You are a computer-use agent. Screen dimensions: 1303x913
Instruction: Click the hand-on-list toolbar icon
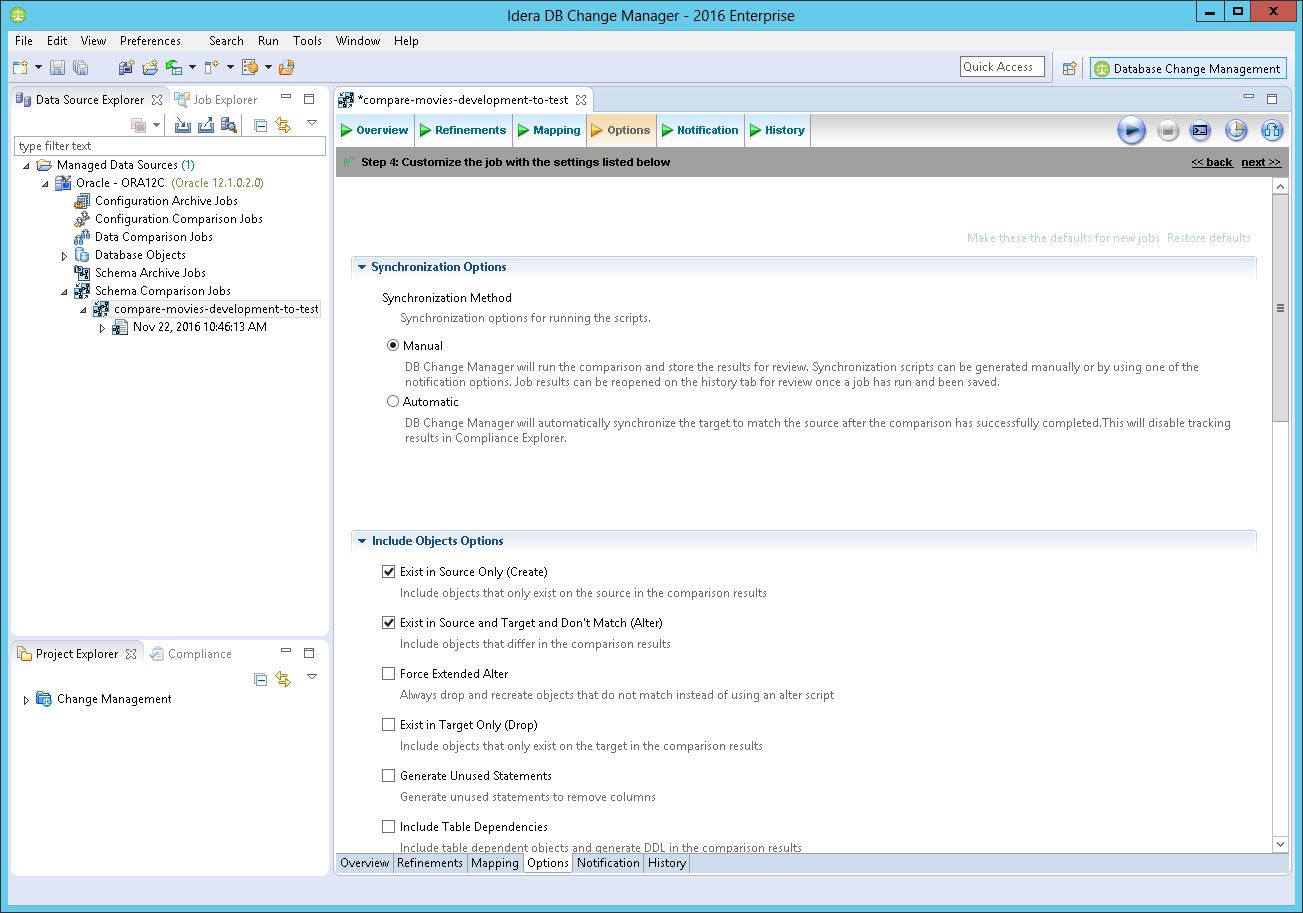click(250, 67)
